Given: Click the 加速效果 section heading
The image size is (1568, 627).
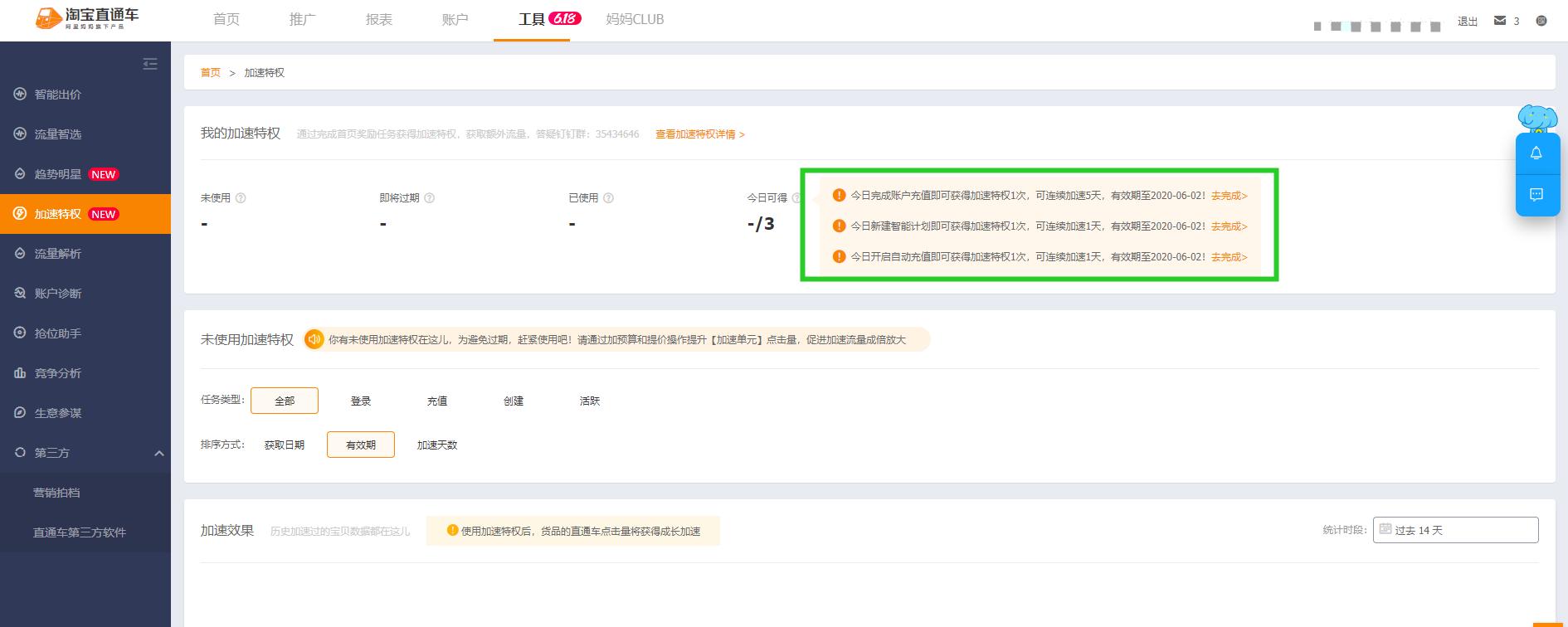Looking at the screenshot, I should (227, 530).
